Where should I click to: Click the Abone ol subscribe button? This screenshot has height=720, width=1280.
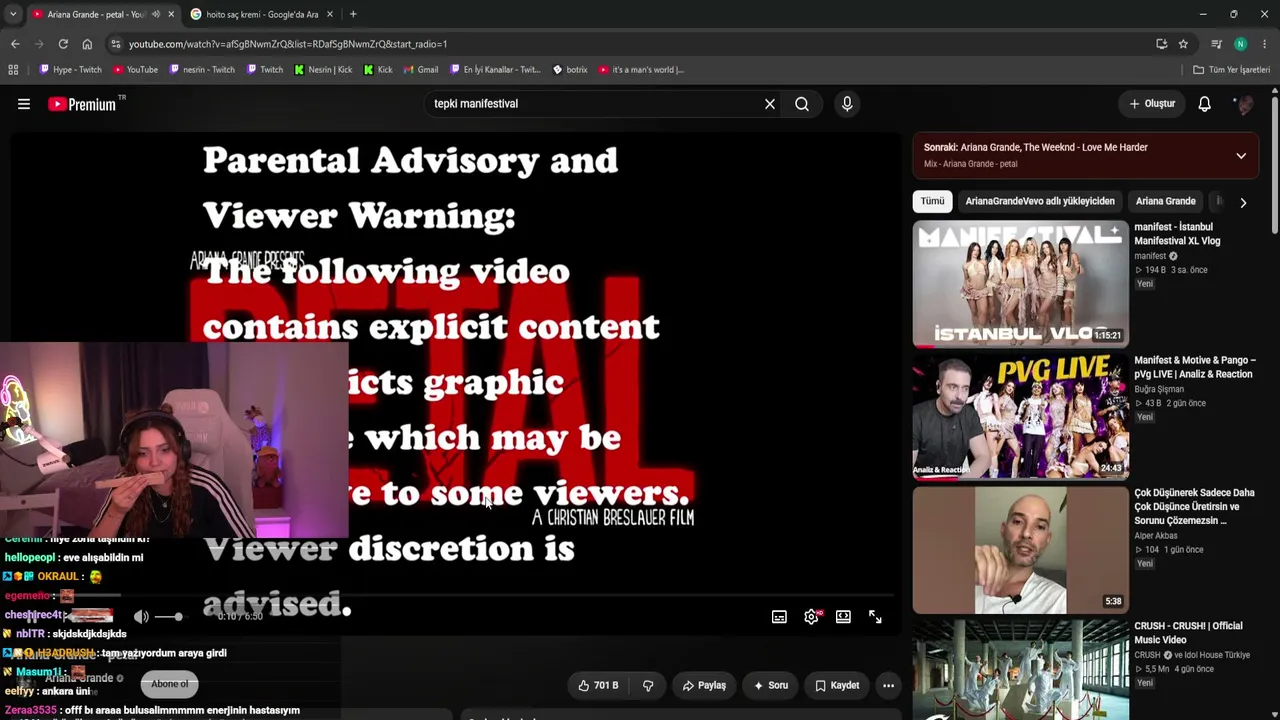[x=170, y=684]
